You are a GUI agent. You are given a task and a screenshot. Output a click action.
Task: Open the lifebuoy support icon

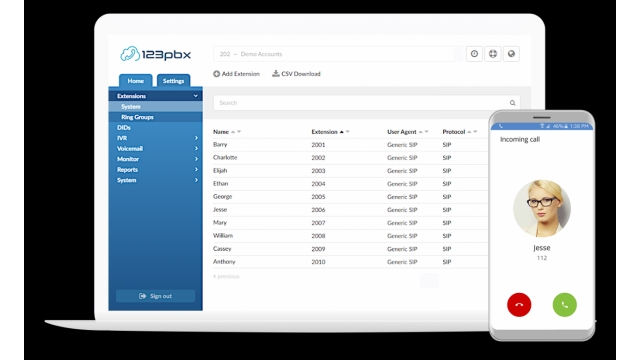click(493, 54)
